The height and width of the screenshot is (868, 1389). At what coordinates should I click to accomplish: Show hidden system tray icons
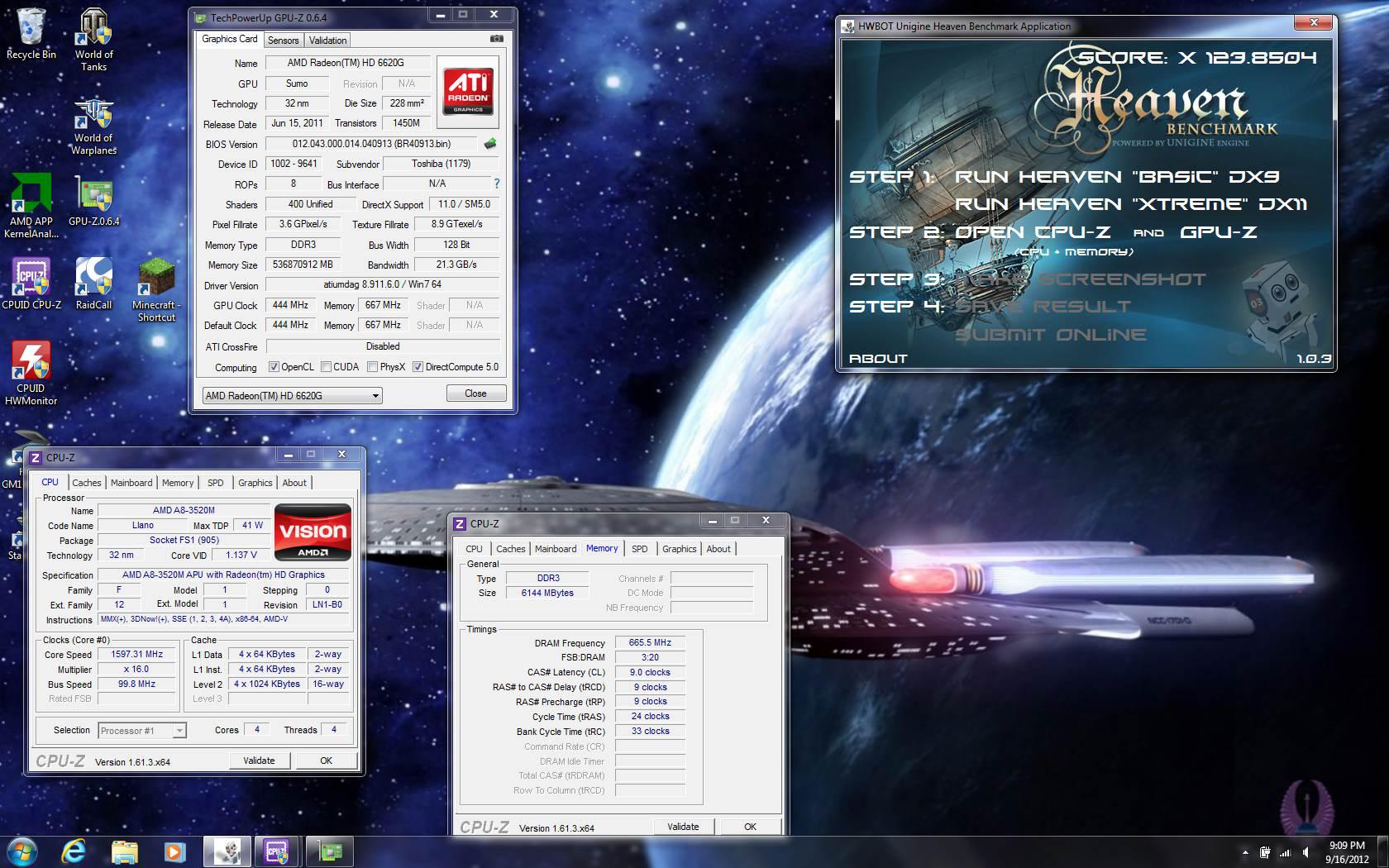[x=1245, y=852]
